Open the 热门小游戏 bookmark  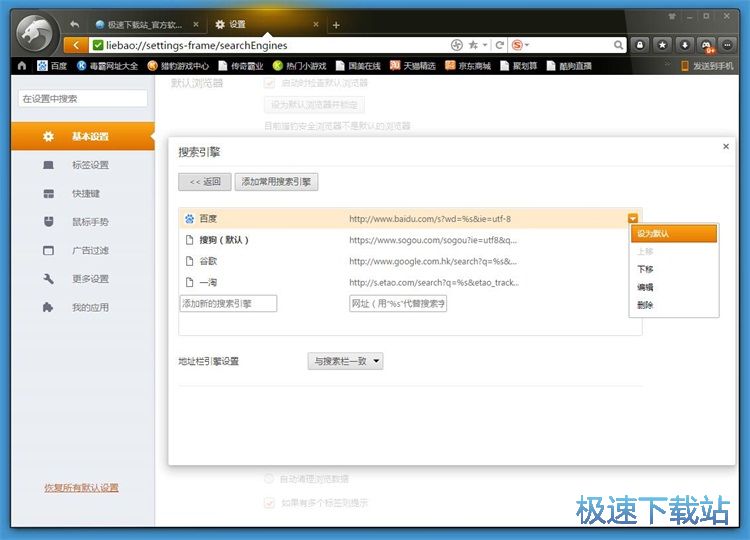tap(299, 66)
